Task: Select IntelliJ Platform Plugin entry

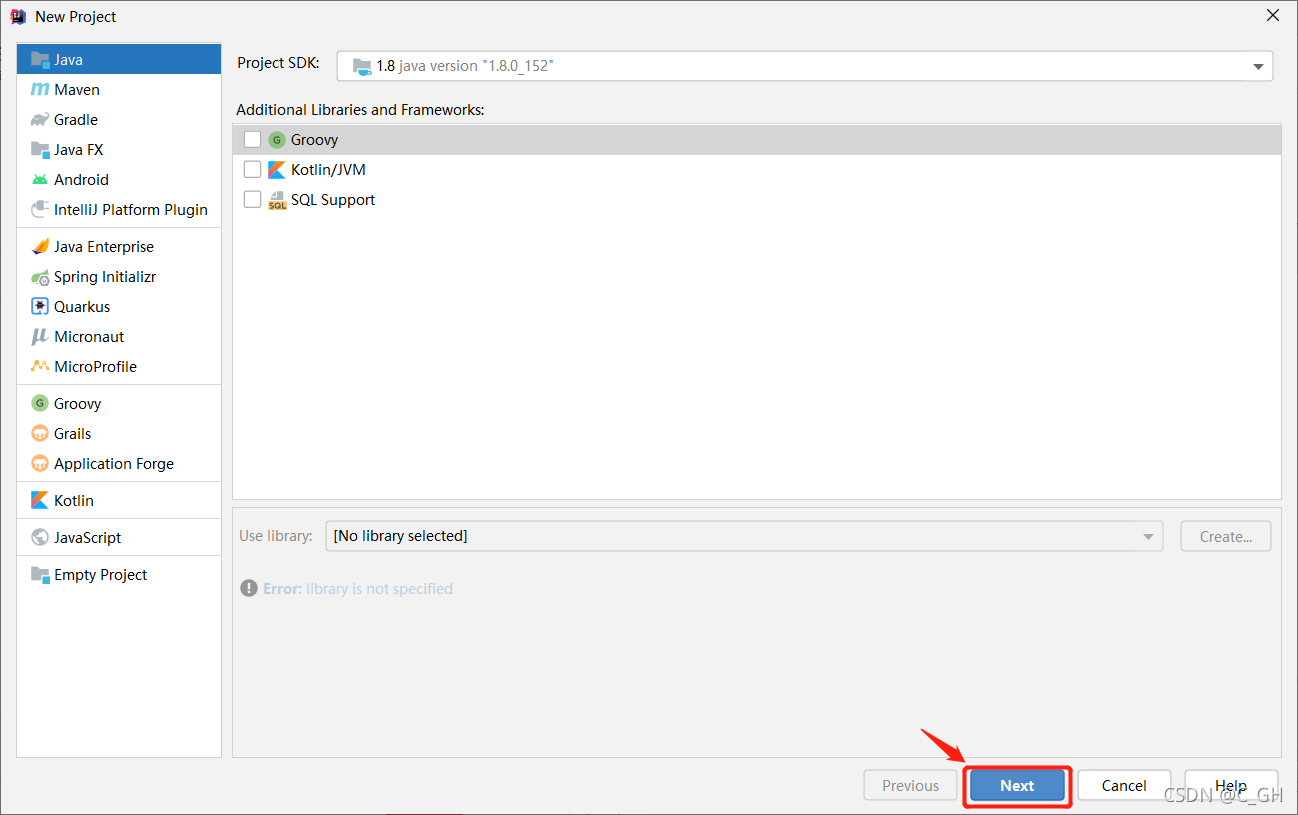Action: point(119,209)
